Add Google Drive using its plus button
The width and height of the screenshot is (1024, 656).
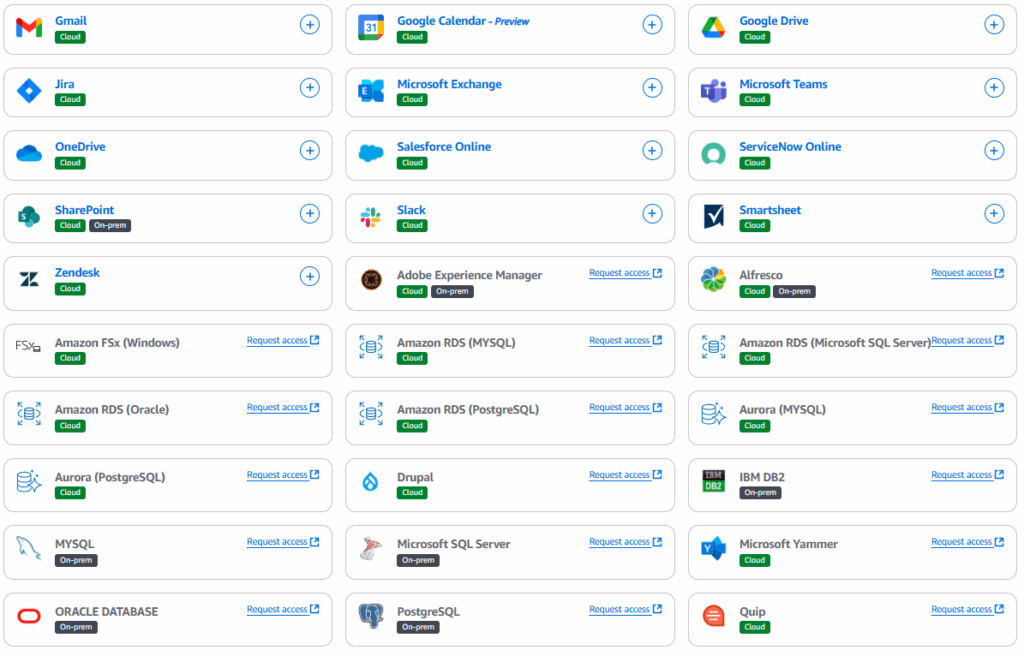coord(994,25)
